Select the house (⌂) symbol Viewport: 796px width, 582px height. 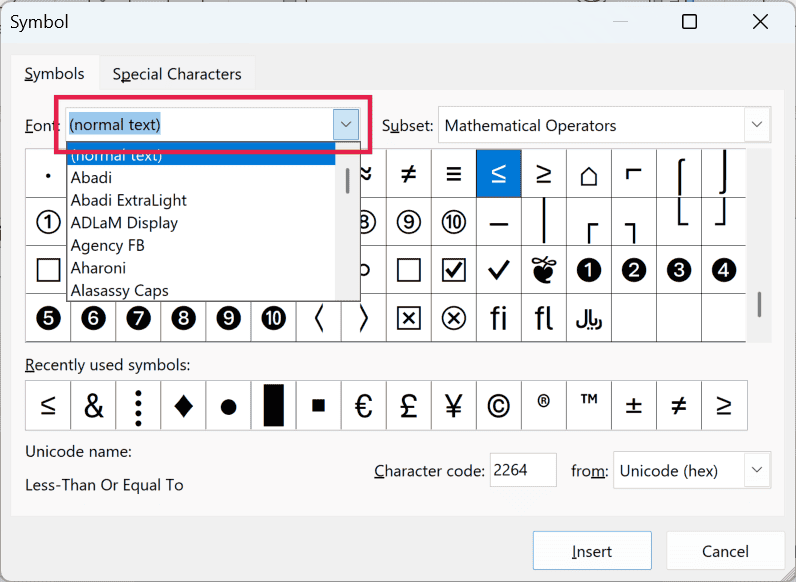pos(589,174)
